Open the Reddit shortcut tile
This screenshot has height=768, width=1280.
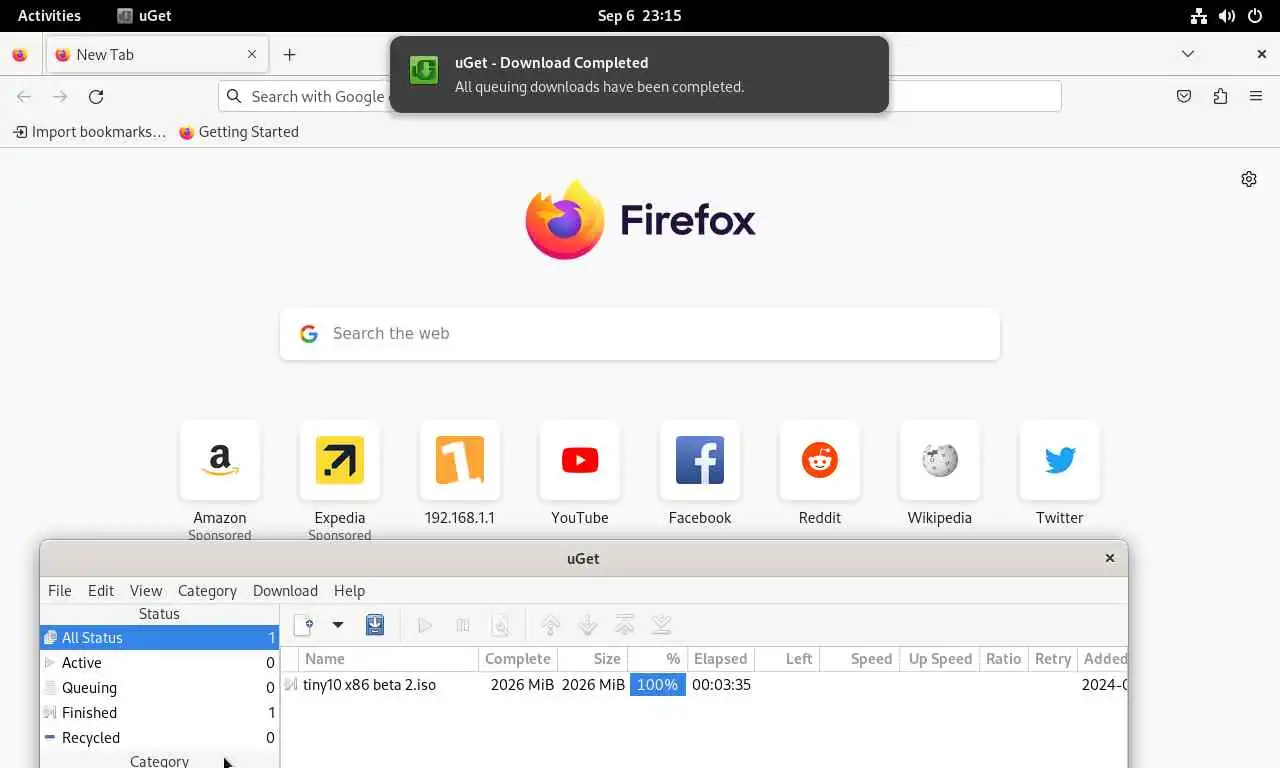coord(820,460)
